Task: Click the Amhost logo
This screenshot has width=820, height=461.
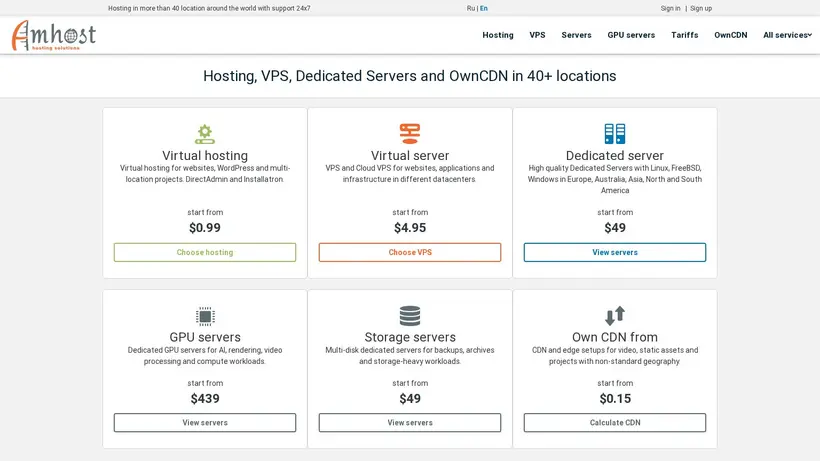Action: 54,36
